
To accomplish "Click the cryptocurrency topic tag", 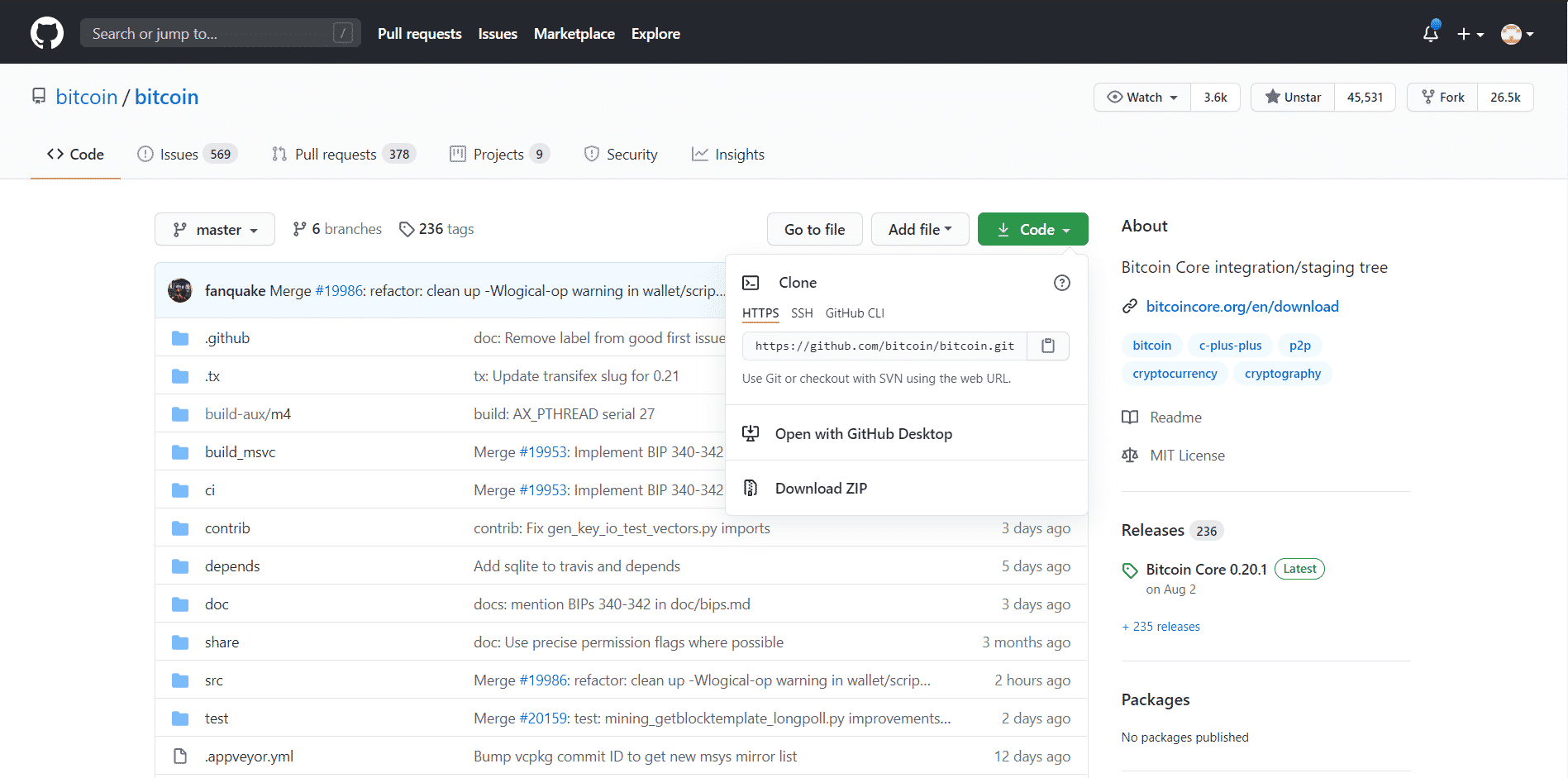I will pyautogui.click(x=1175, y=374).
